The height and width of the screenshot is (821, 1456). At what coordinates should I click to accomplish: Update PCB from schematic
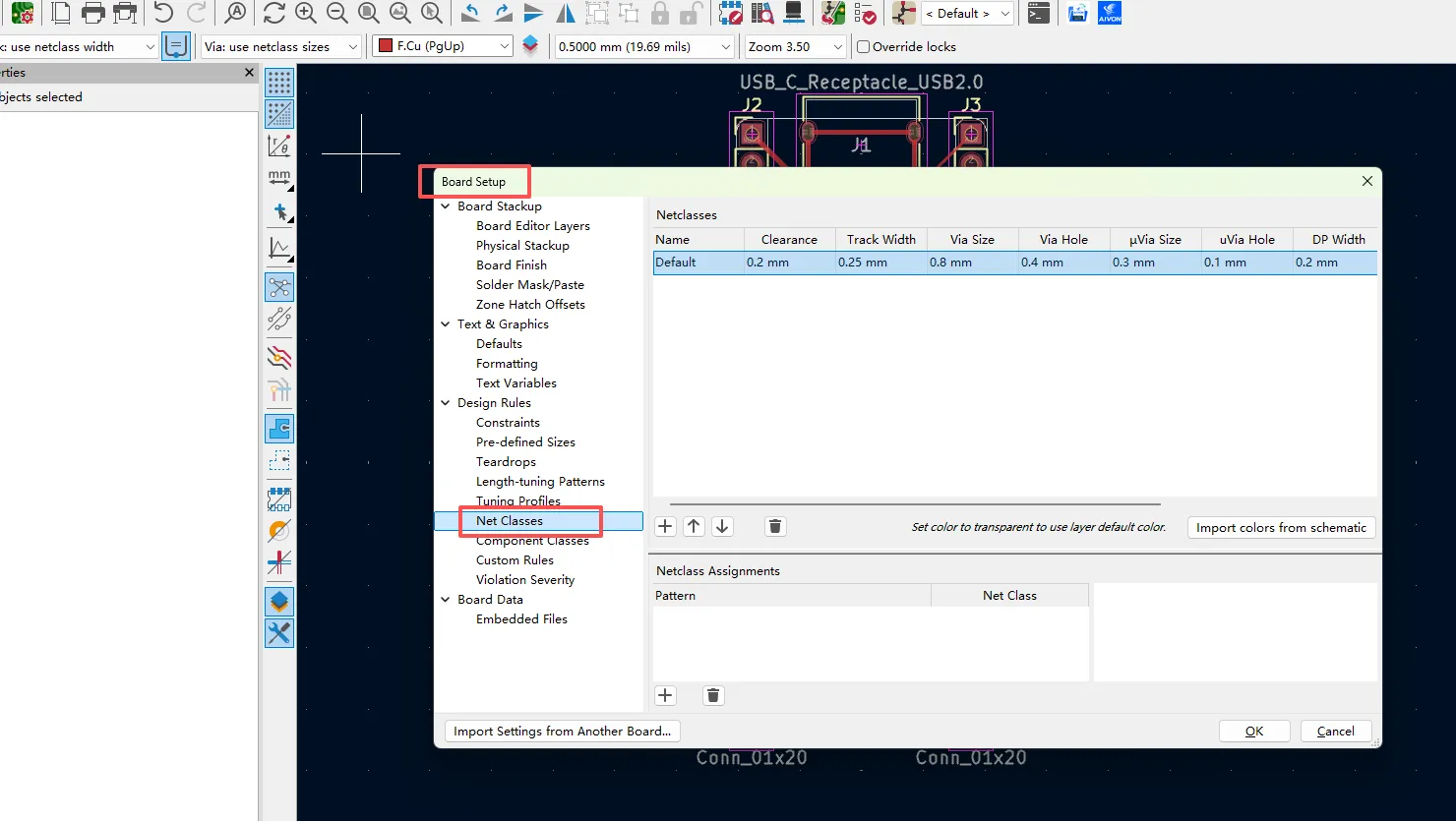pyautogui.click(x=833, y=13)
